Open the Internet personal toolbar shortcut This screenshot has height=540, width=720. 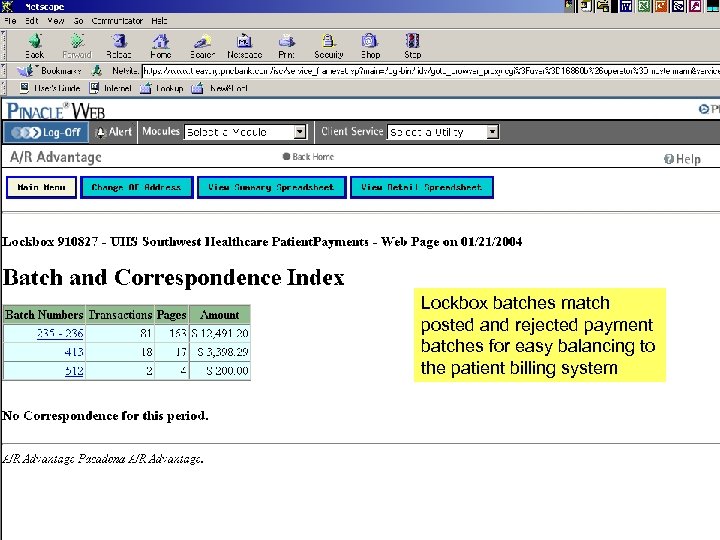pyautogui.click(x=111, y=88)
